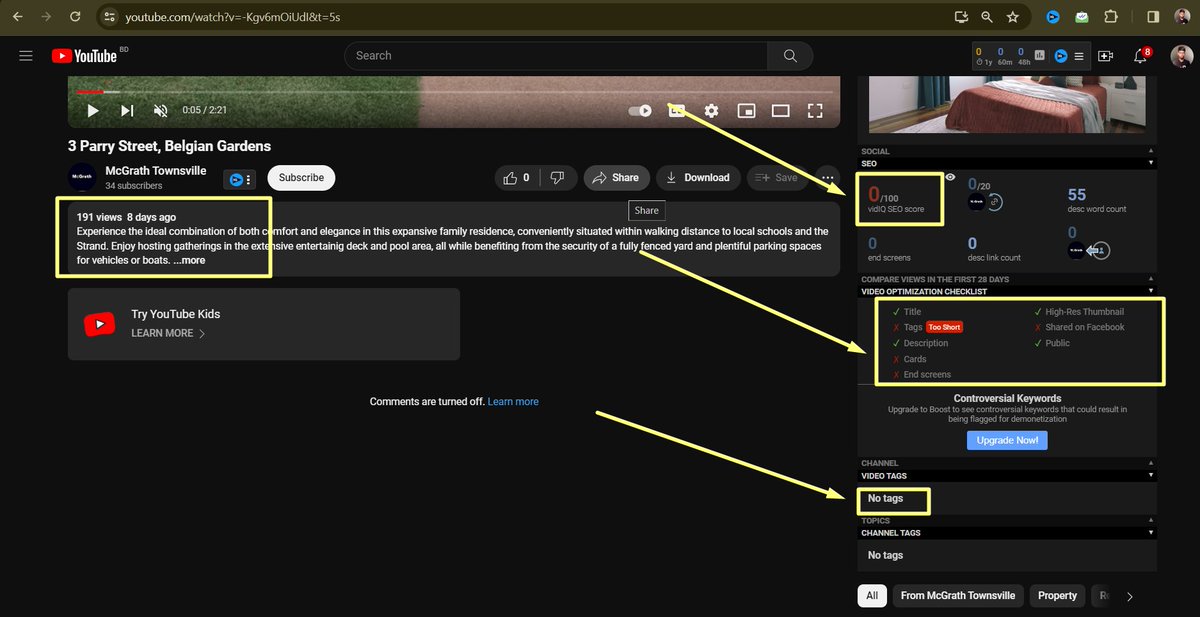Enter fullscreen mode on the video player
This screenshot has width=1200, height=617.
click(815, 110)
